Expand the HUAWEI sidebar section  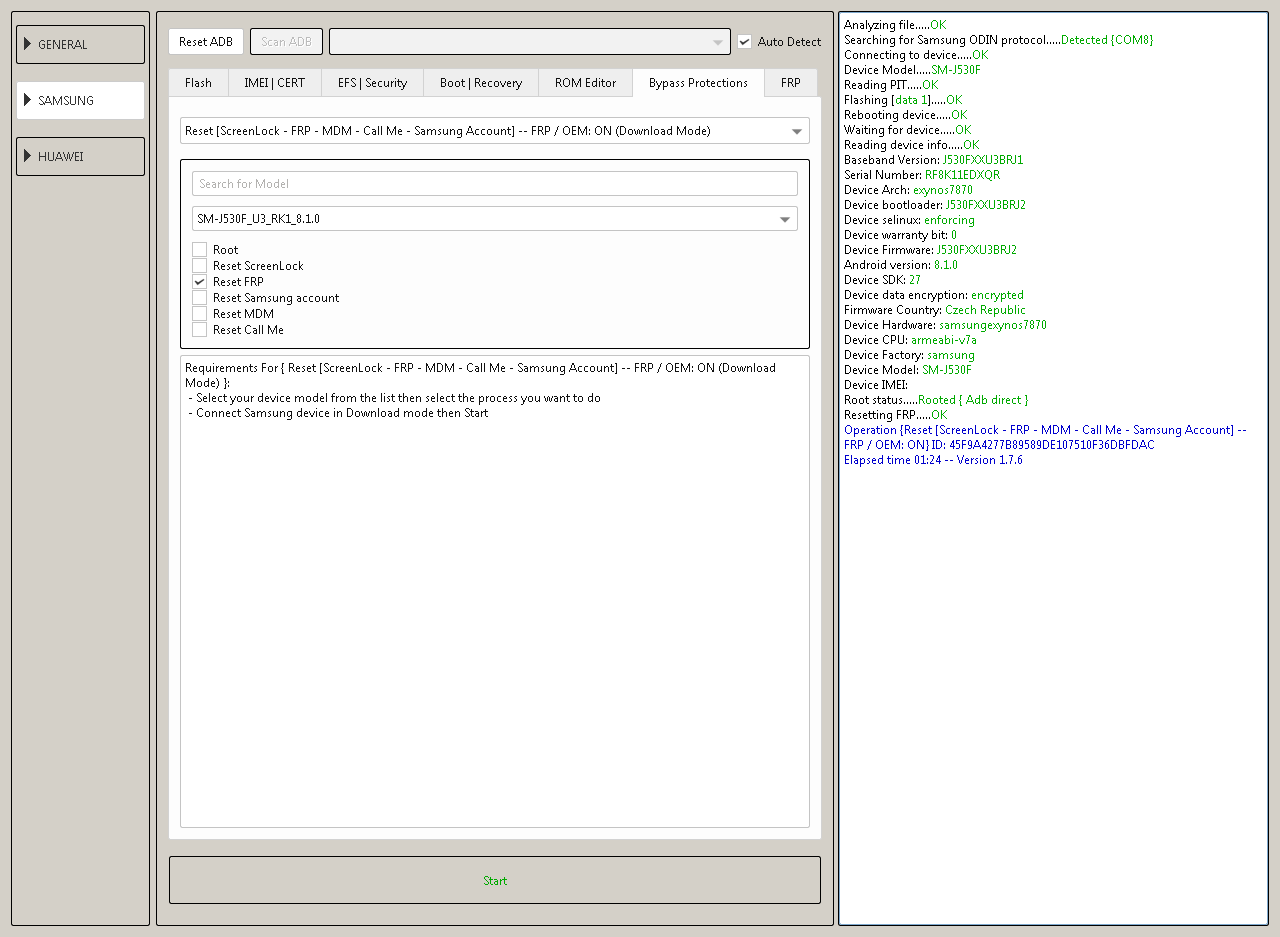coord(80,157)
